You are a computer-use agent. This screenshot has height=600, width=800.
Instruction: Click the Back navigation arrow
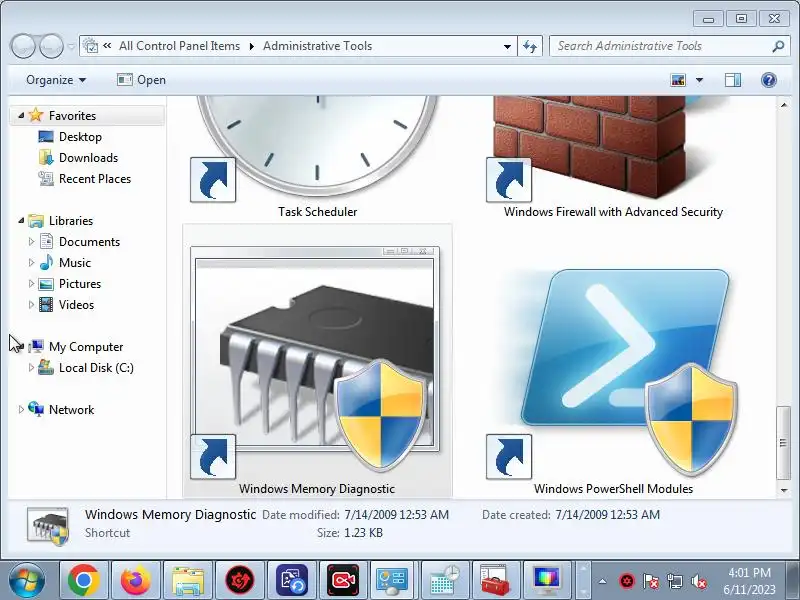click(x=23, y=46)
